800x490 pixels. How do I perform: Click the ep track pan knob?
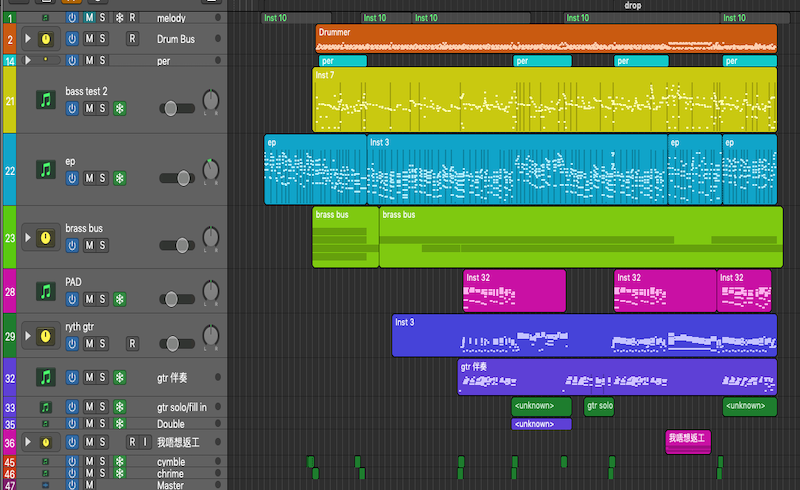pyautogui.click(x=210, y=169)
